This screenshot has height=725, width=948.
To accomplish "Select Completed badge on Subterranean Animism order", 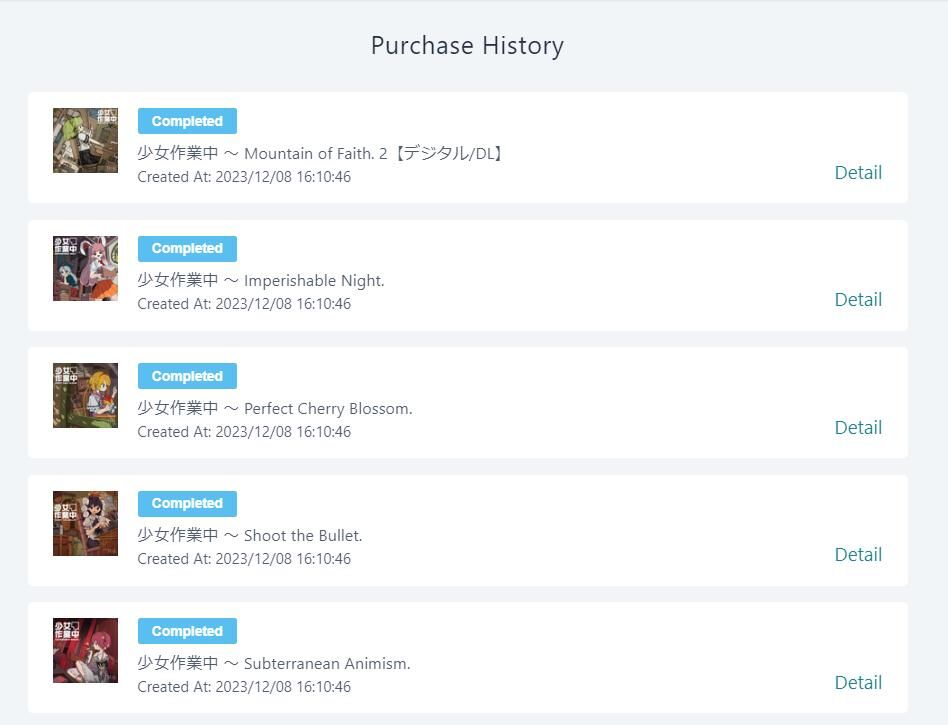I will pyautogui.click(x=187, y=631).
